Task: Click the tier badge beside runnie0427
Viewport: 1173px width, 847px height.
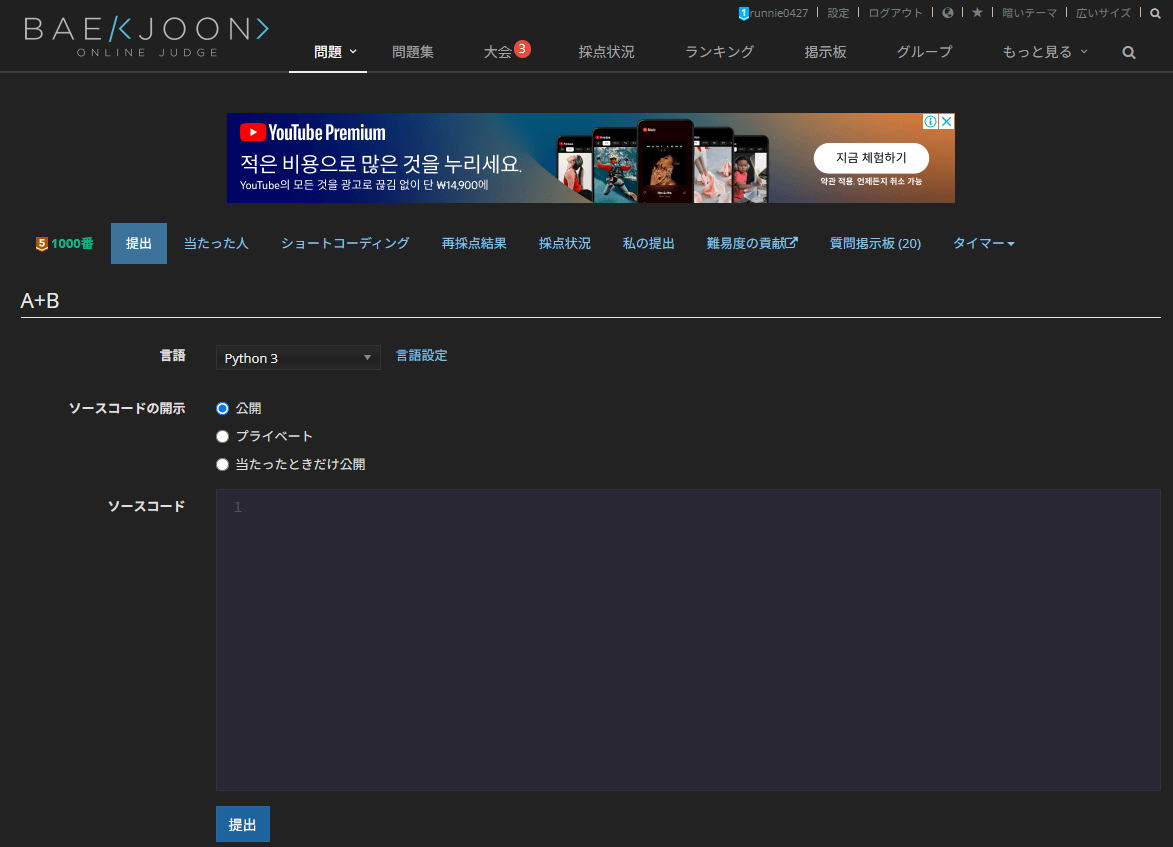Action: pyautogui.click(x=742, y=13)
